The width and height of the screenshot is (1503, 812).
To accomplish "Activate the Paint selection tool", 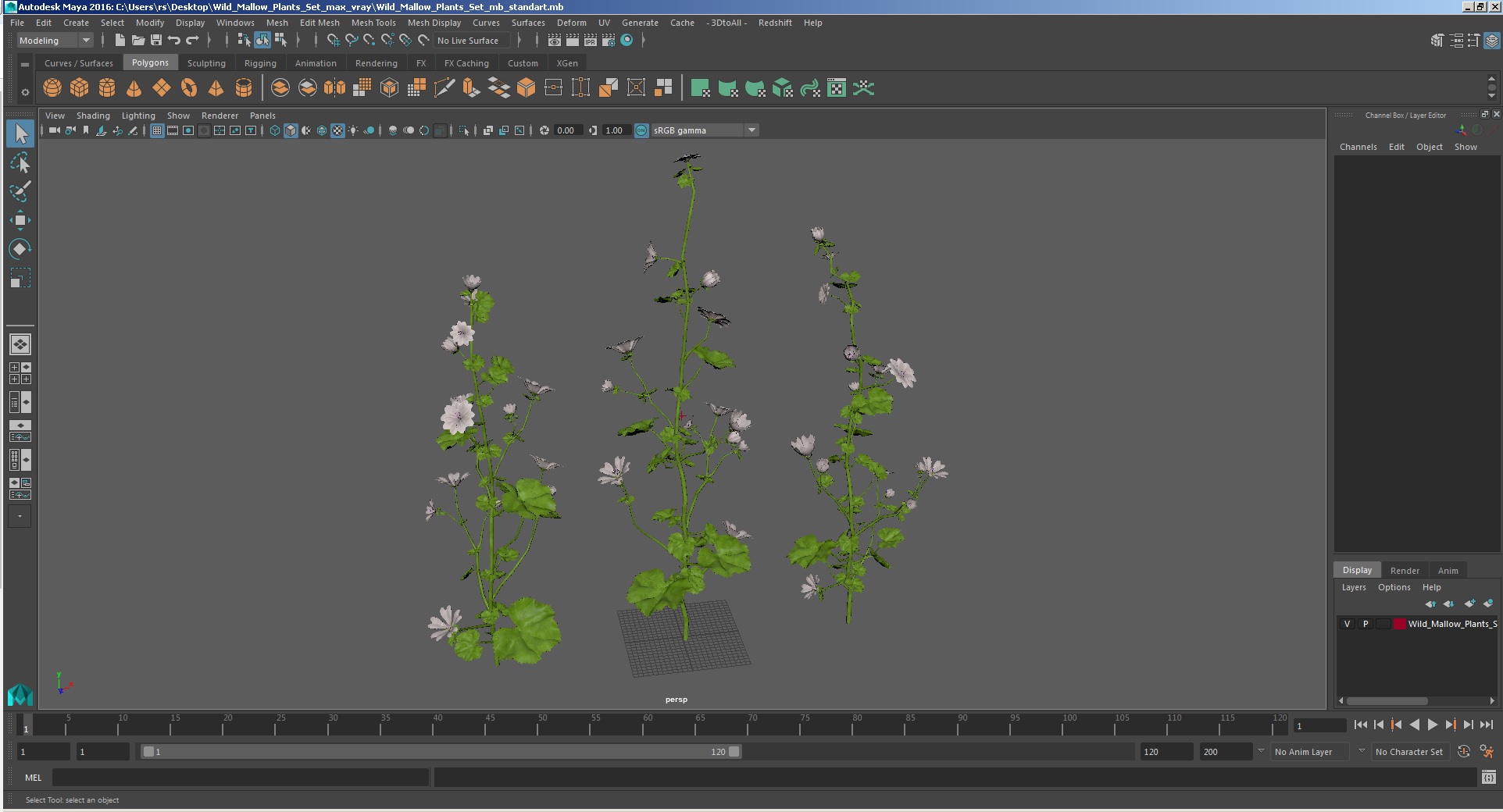I will (x=20, y=191).
